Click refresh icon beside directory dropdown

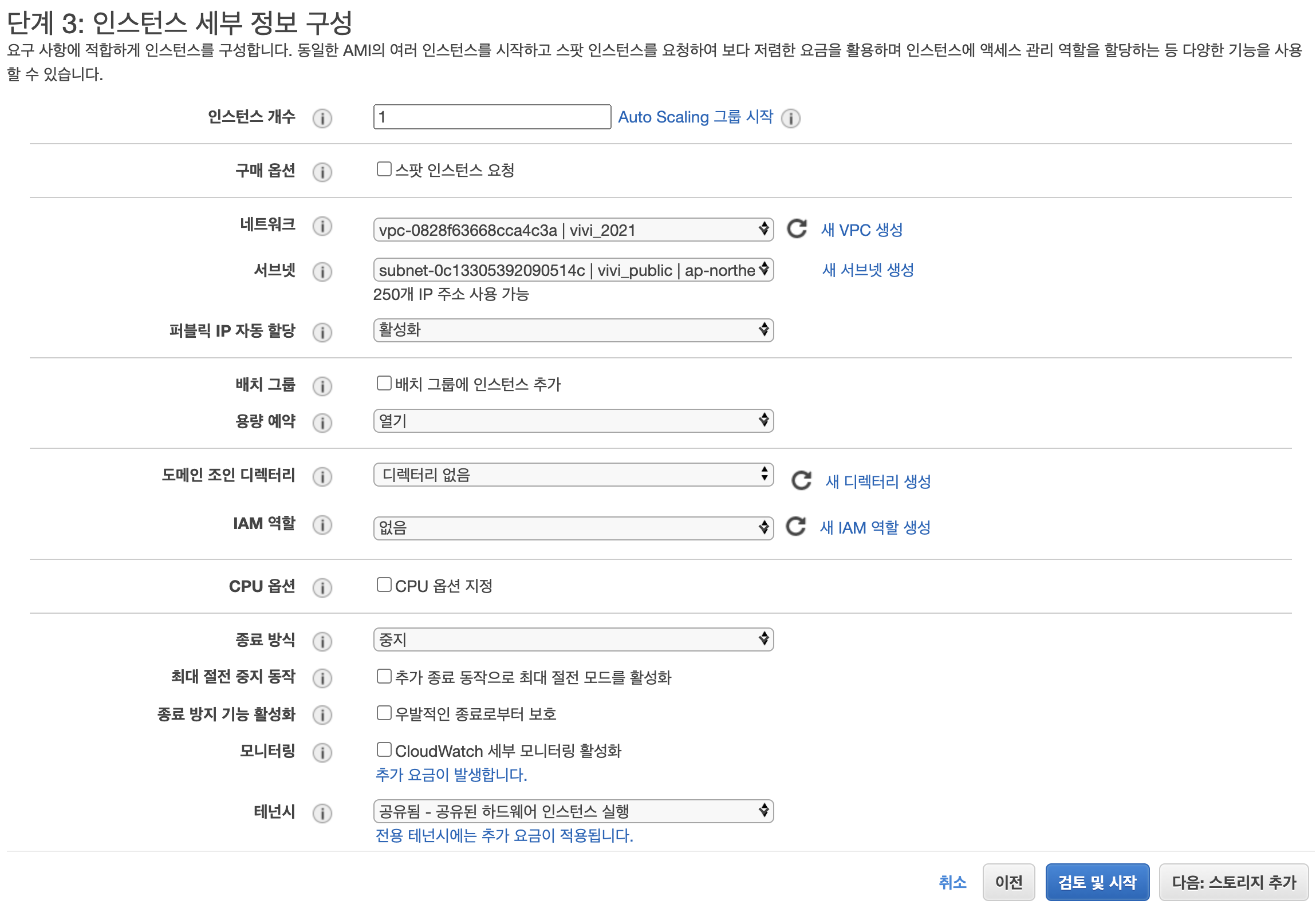801,480
